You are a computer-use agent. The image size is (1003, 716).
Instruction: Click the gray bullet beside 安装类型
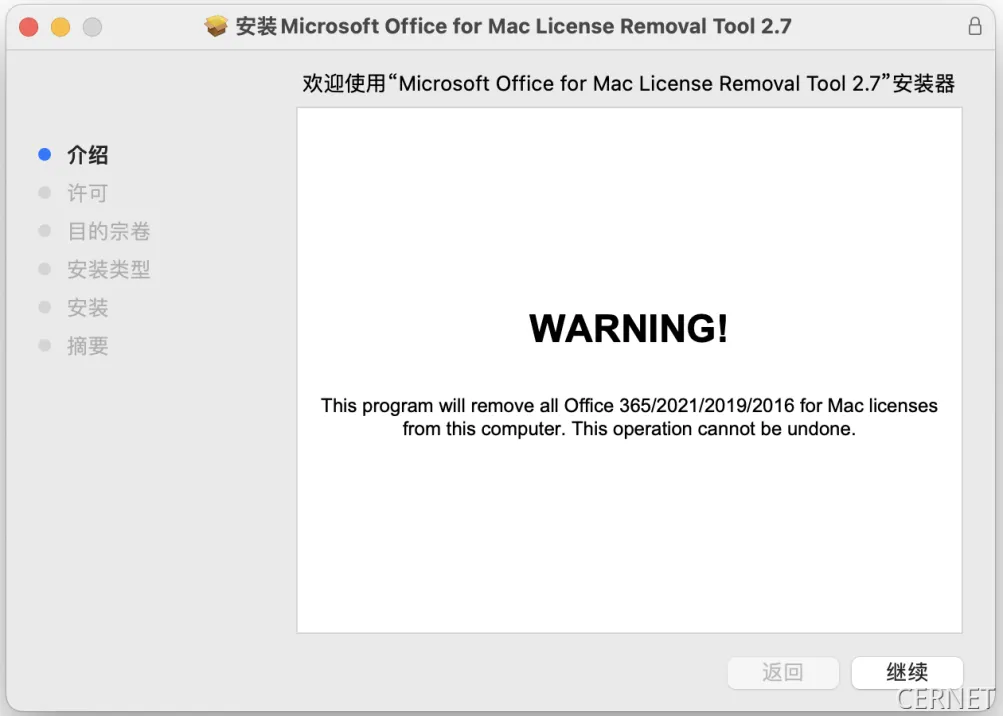tap(44, 269)
